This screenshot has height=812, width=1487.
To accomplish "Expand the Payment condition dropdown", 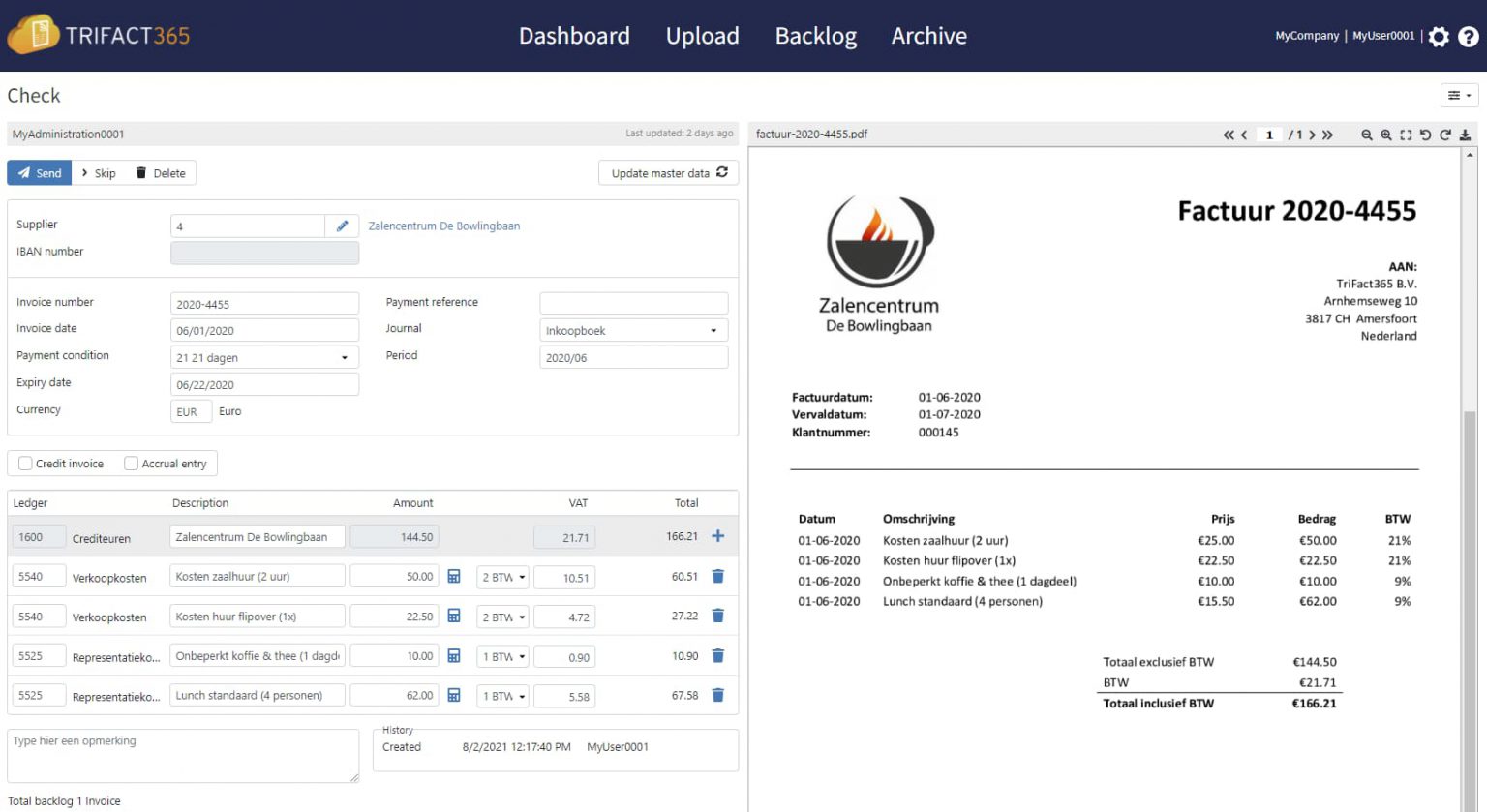I will click(x=263, y=356).
